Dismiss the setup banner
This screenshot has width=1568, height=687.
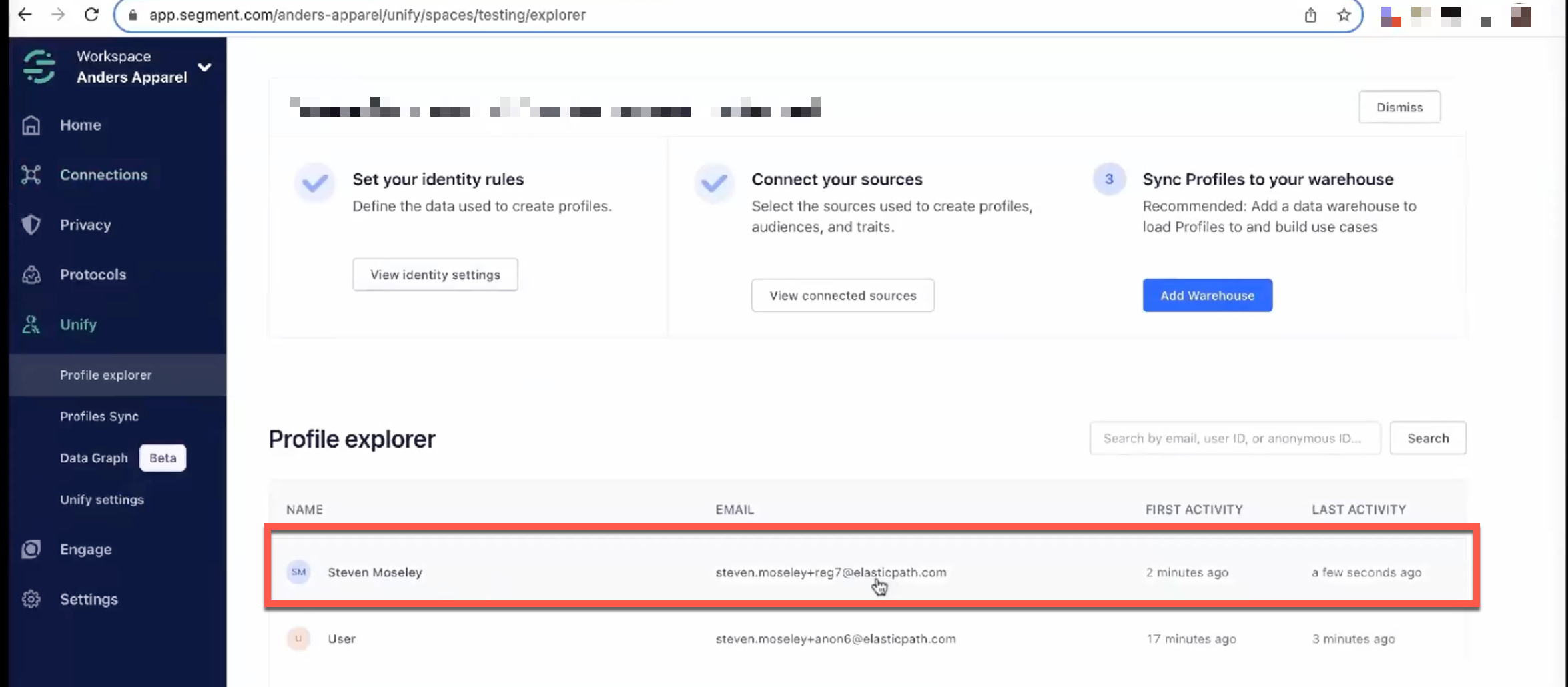[x=1399, y=107]
